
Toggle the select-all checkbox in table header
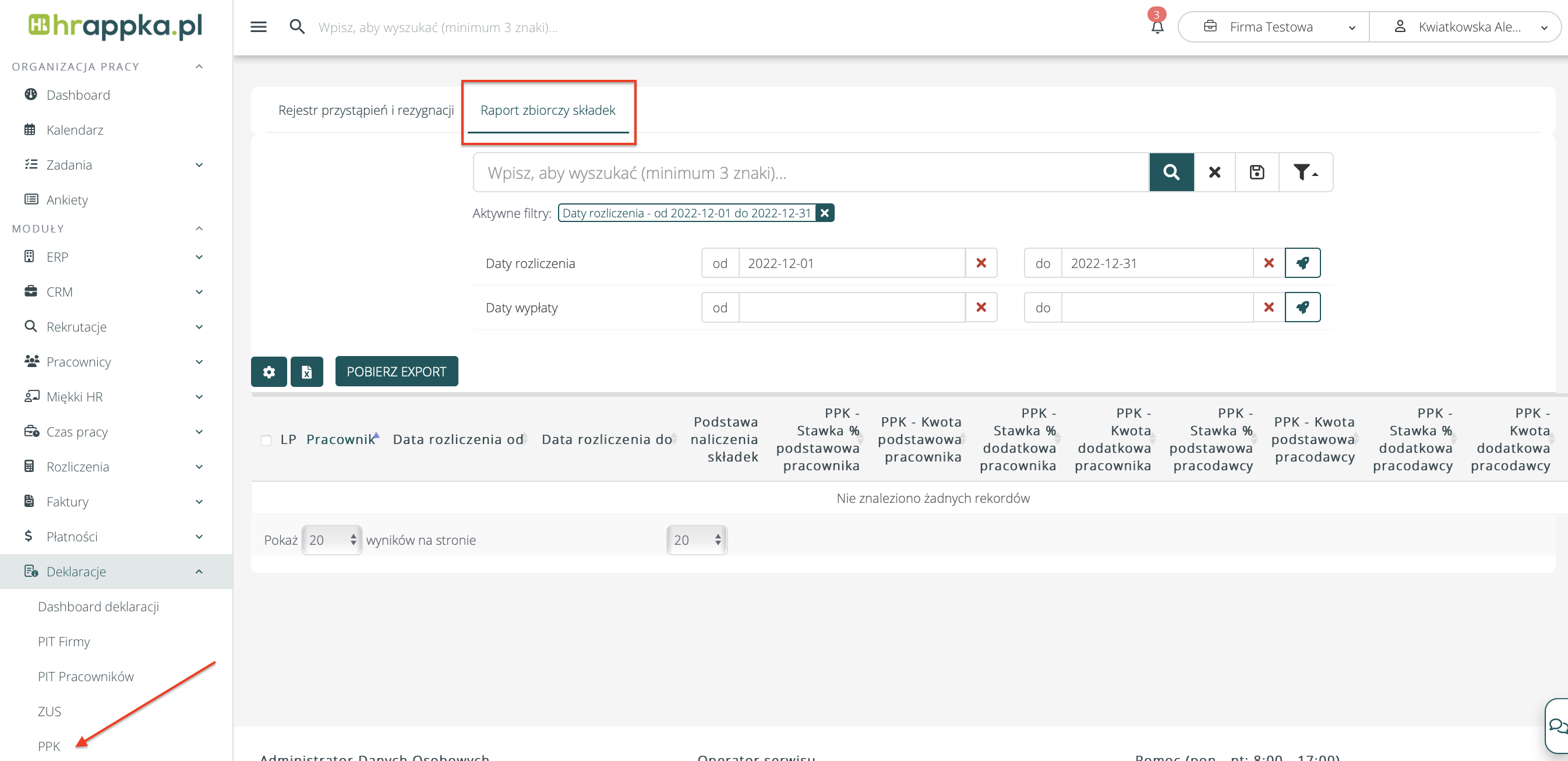click(266, 440)
